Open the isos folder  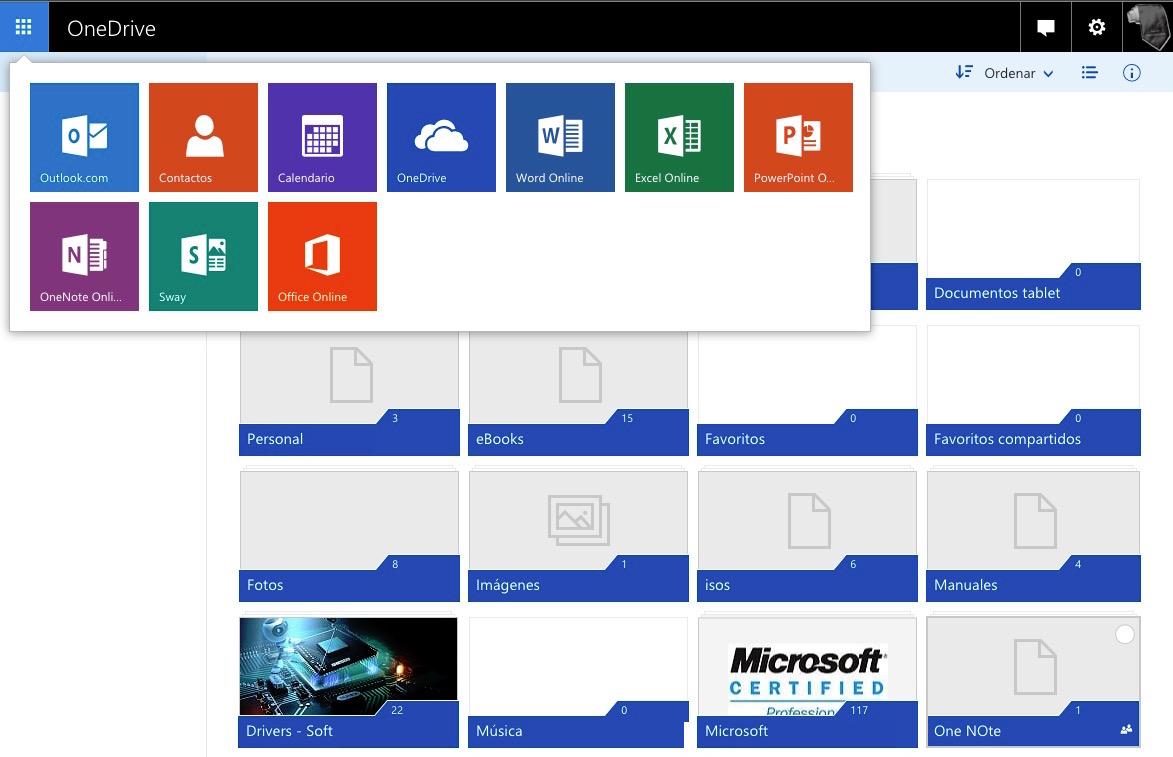pos(807,536)
